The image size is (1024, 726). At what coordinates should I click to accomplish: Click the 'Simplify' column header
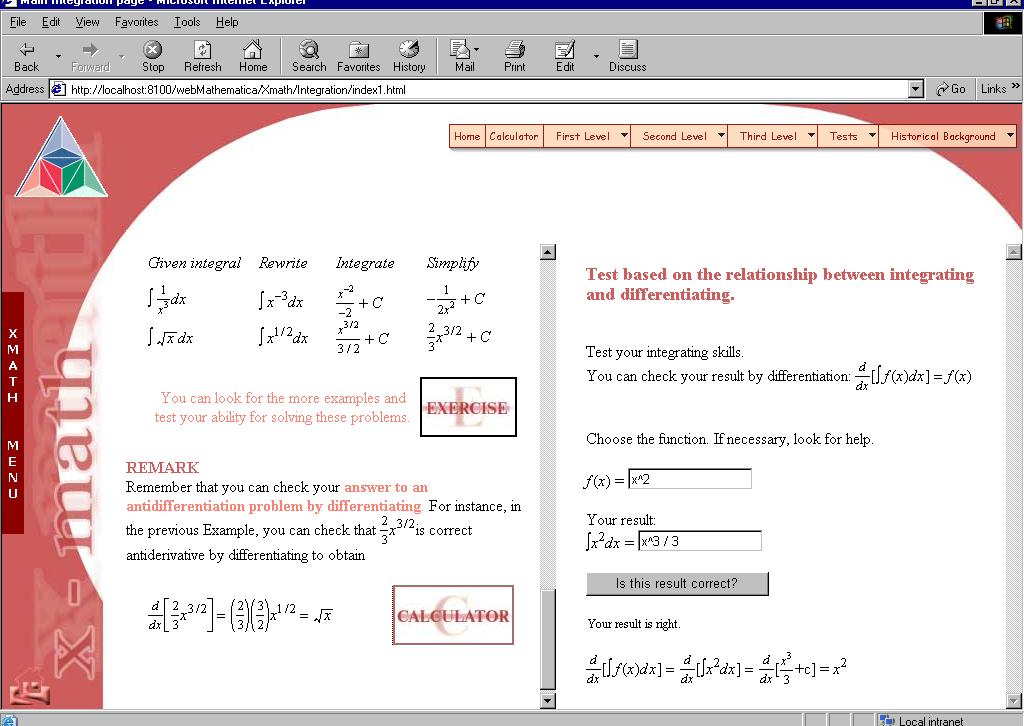tap(453, 263)
